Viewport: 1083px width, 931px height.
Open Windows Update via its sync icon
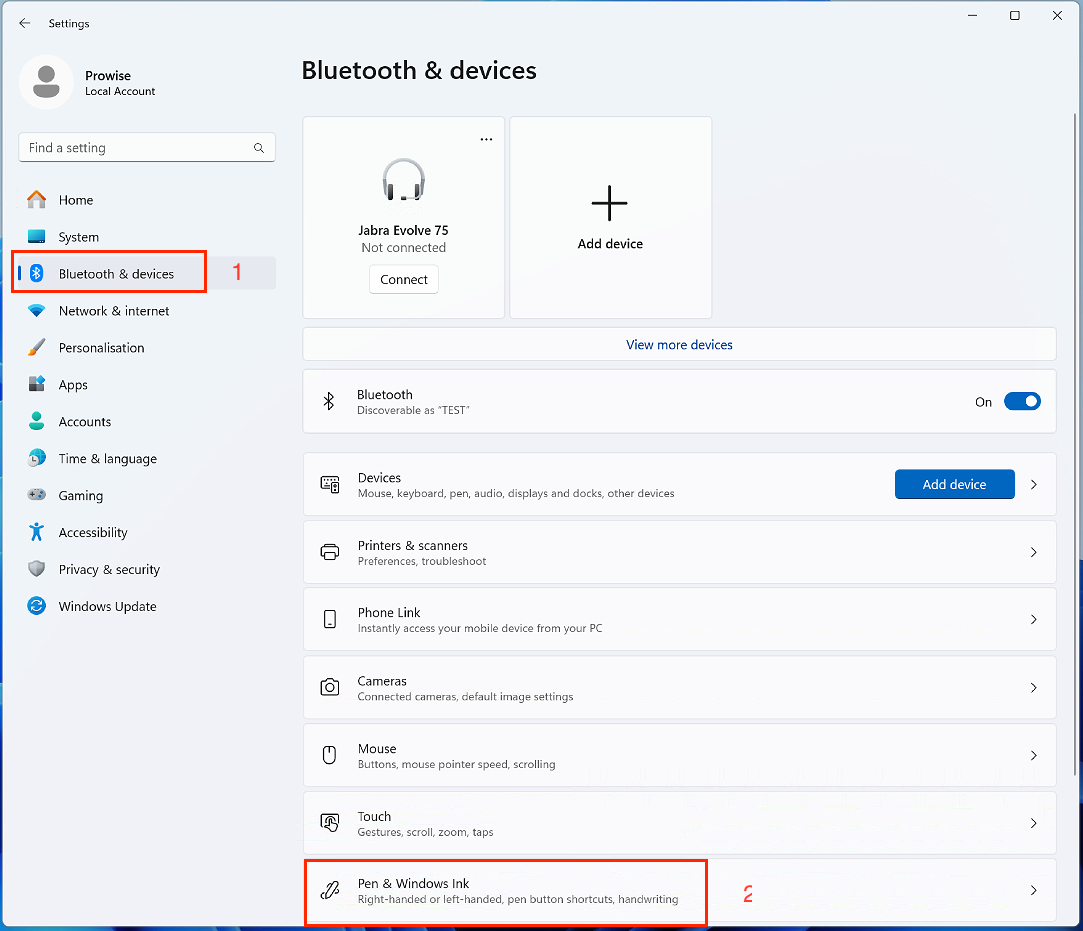tap(37, 607)
